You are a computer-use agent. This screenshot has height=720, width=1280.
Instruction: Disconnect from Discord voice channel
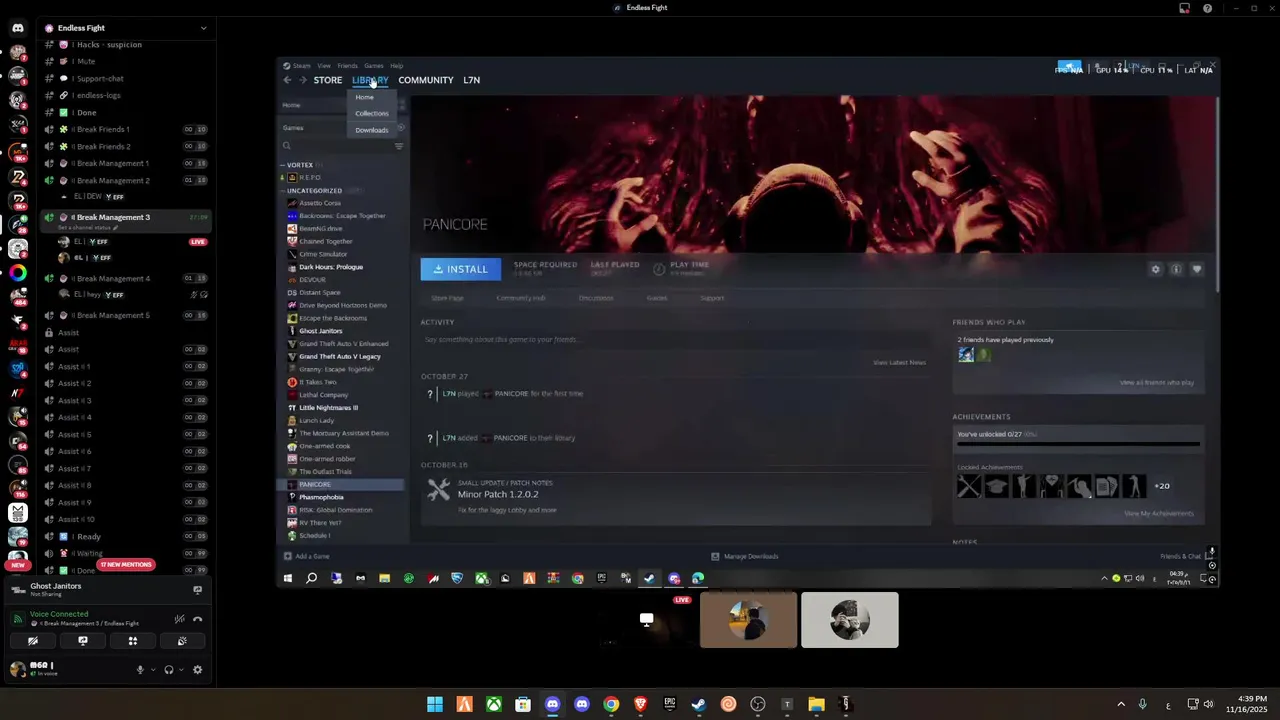[197, 619]
